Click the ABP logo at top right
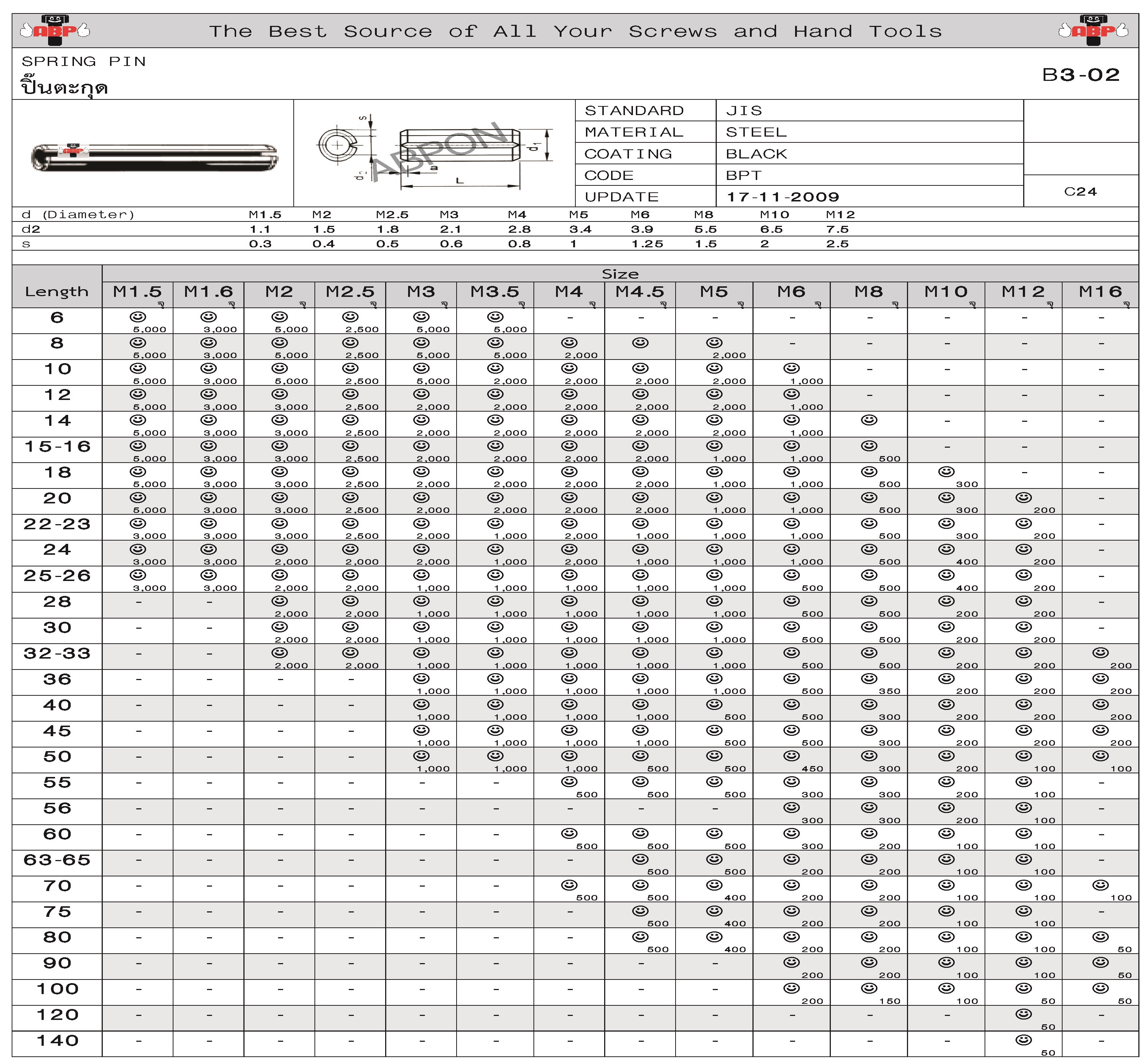Viewport: 1146px width, 1064px height. [x=1093, y=30]
